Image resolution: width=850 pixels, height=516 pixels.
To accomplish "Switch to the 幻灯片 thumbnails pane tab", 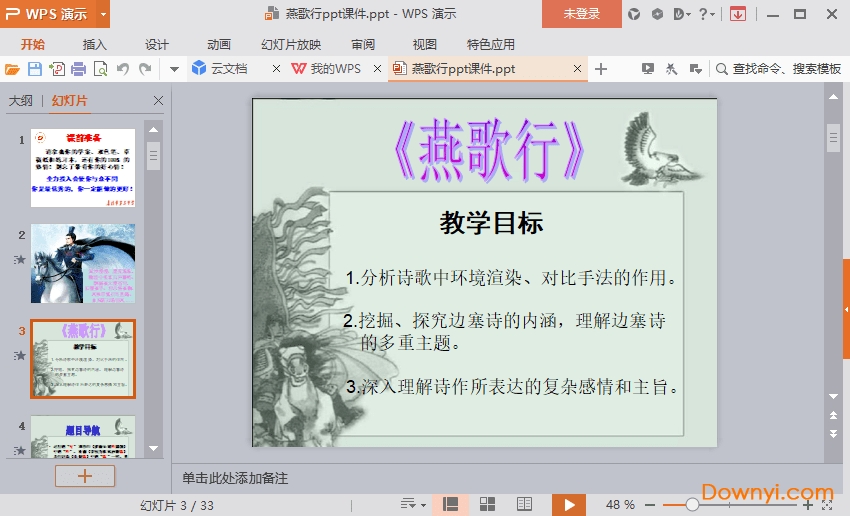I will click(x=69, y=101).
